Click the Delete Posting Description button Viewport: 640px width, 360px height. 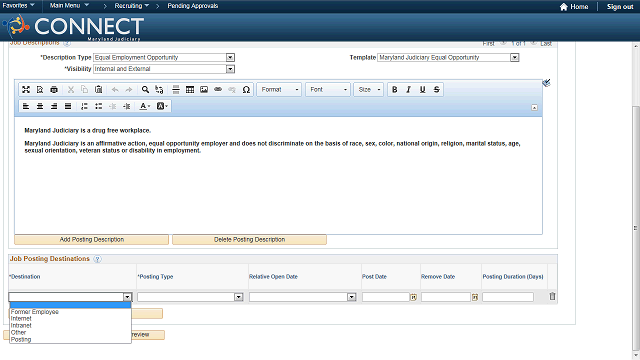249,240
